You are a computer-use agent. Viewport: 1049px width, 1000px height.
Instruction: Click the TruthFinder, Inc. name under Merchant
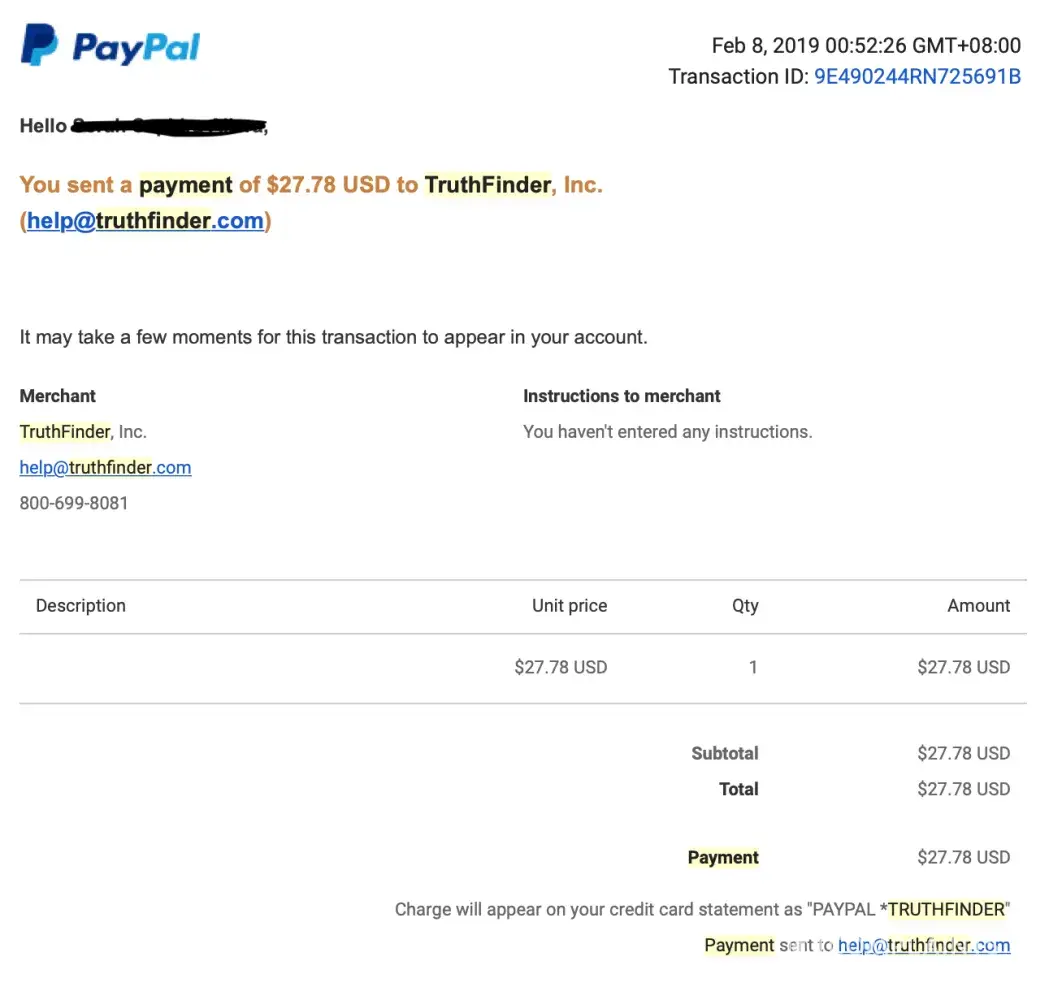tap(83, 432)
